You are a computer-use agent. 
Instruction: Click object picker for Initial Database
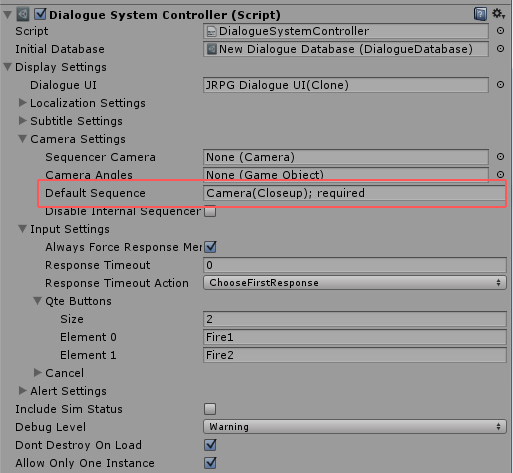[x=500, y=49]
